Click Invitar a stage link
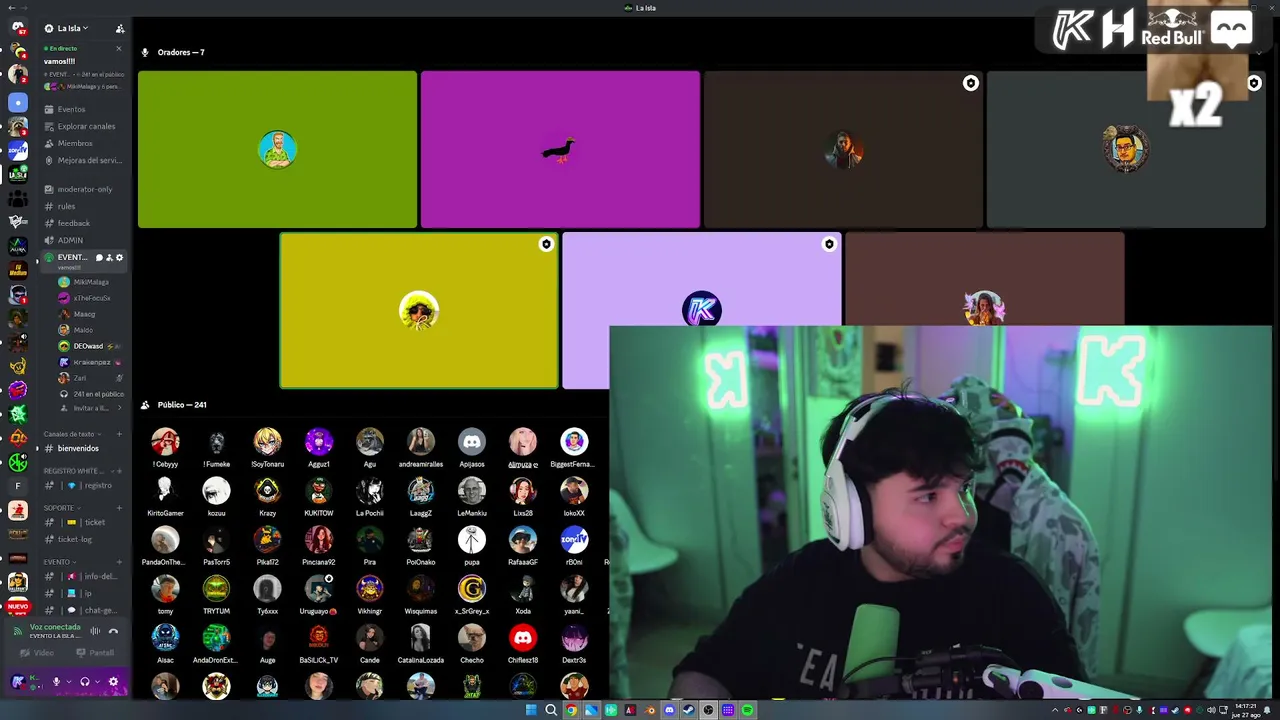1280x720 pixels. coord(90,408)
